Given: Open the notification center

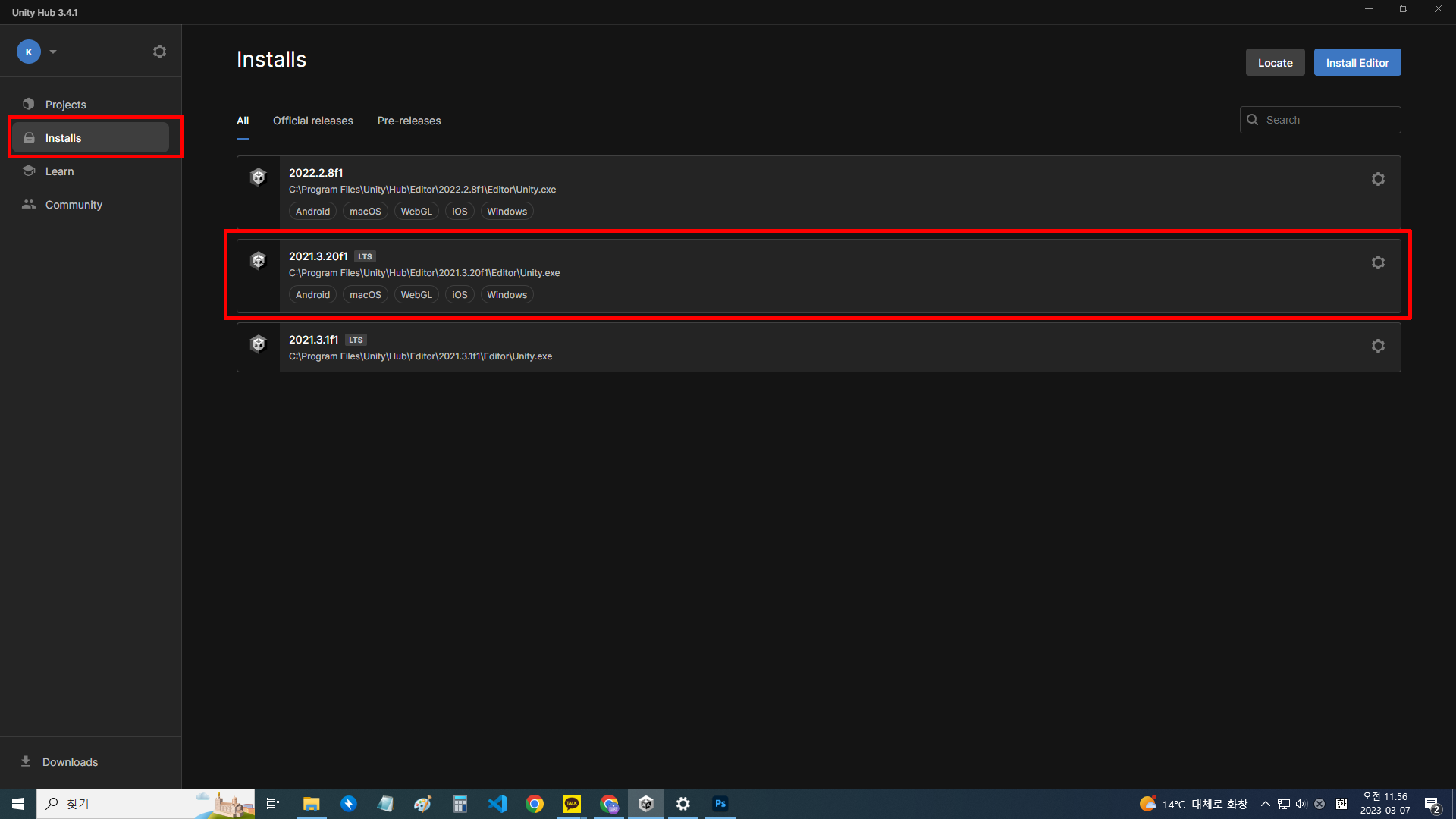Looking at the screenshot, I should (1432, 804).
